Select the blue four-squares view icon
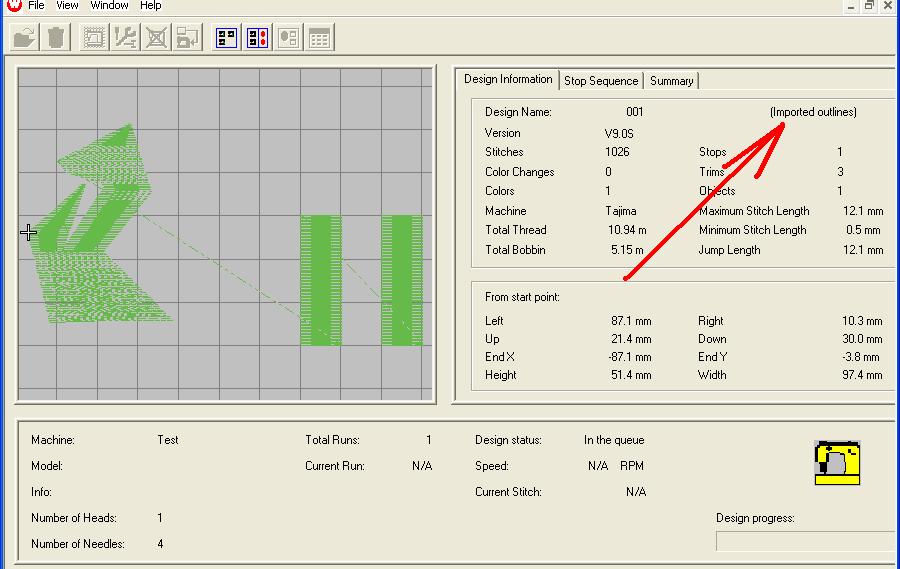900x569 pixels. (226, 38)
